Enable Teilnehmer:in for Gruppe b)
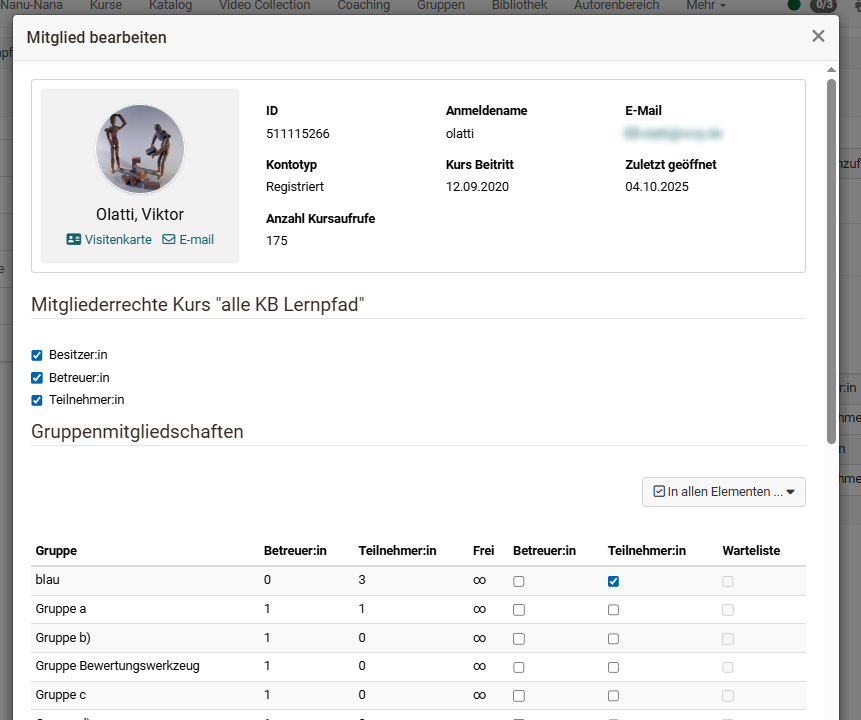The width and height of the screenshot is (861, 720). (613, 638)
